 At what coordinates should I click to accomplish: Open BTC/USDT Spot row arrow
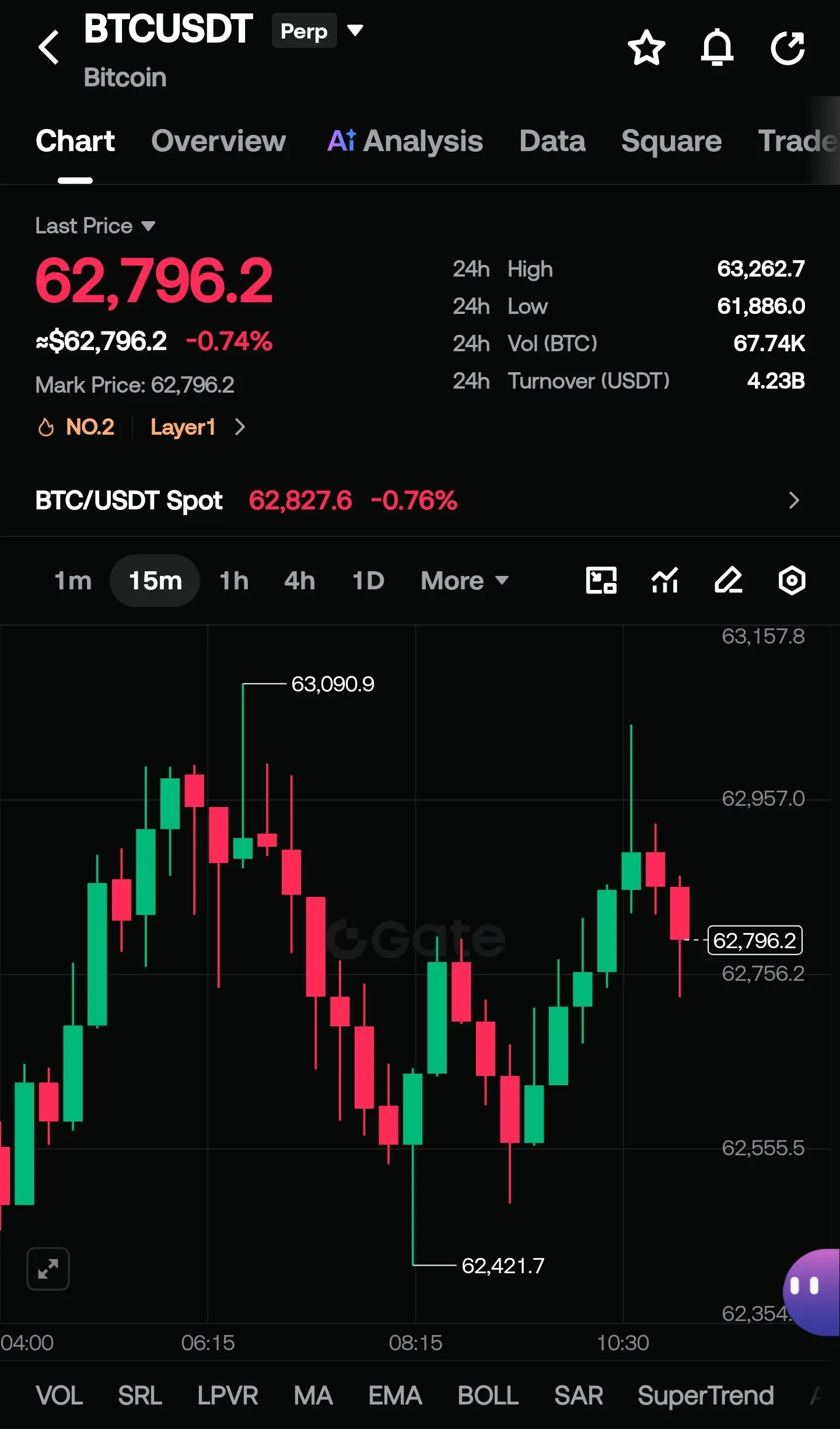point(794,500)
